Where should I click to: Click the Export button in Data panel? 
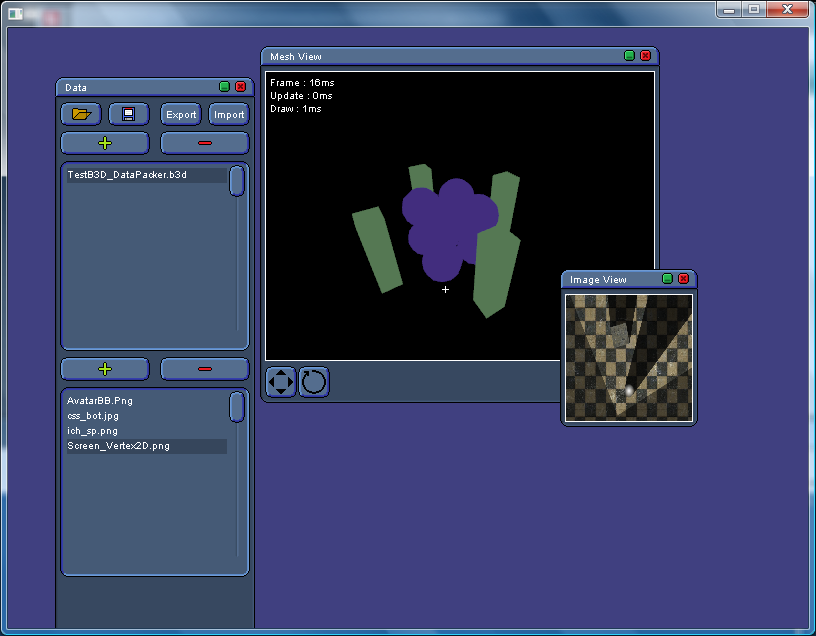point(181,114)
